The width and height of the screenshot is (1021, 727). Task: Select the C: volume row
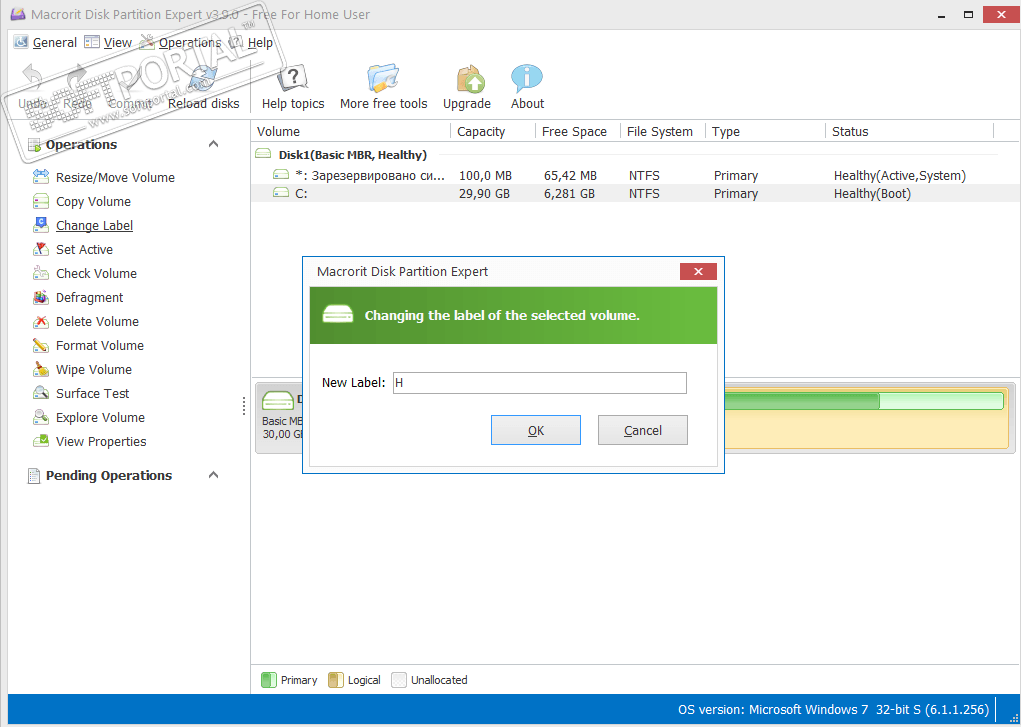tap(635, 193)
